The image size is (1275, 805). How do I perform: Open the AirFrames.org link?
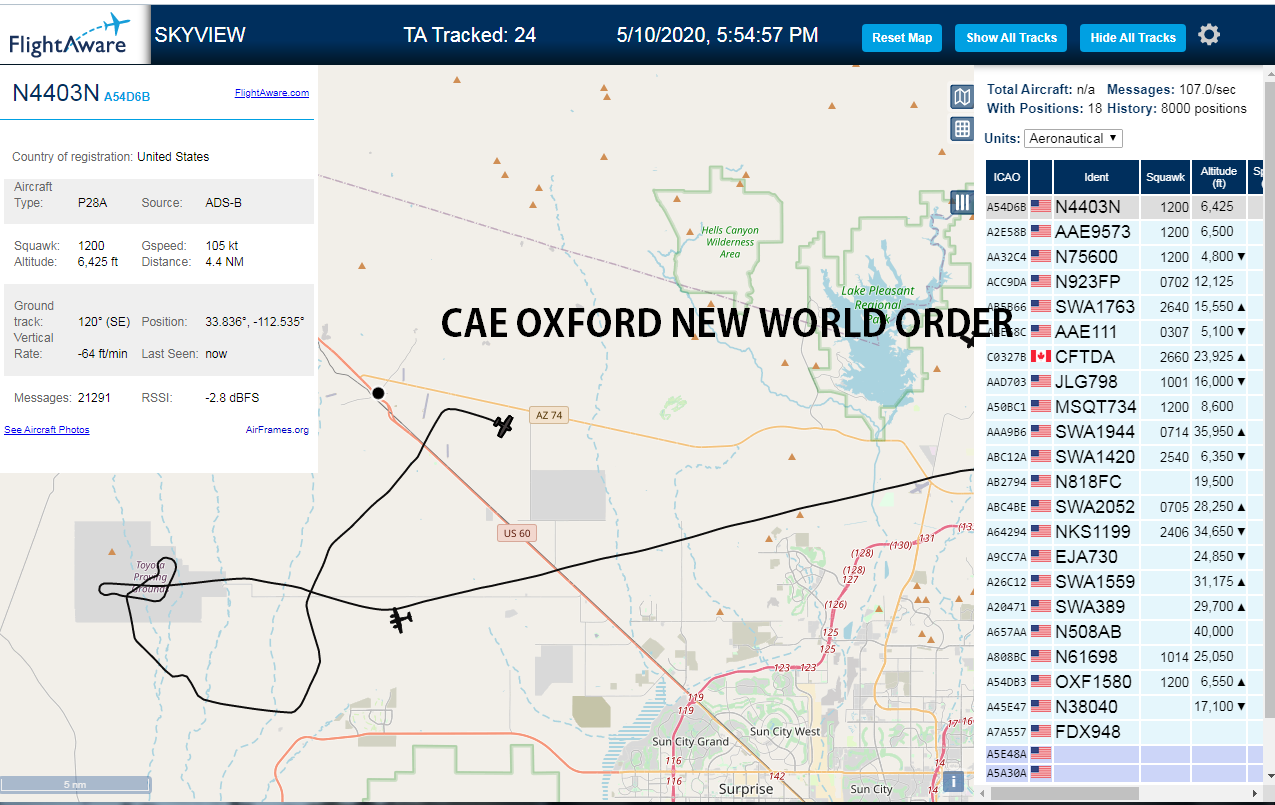point(277,430)
